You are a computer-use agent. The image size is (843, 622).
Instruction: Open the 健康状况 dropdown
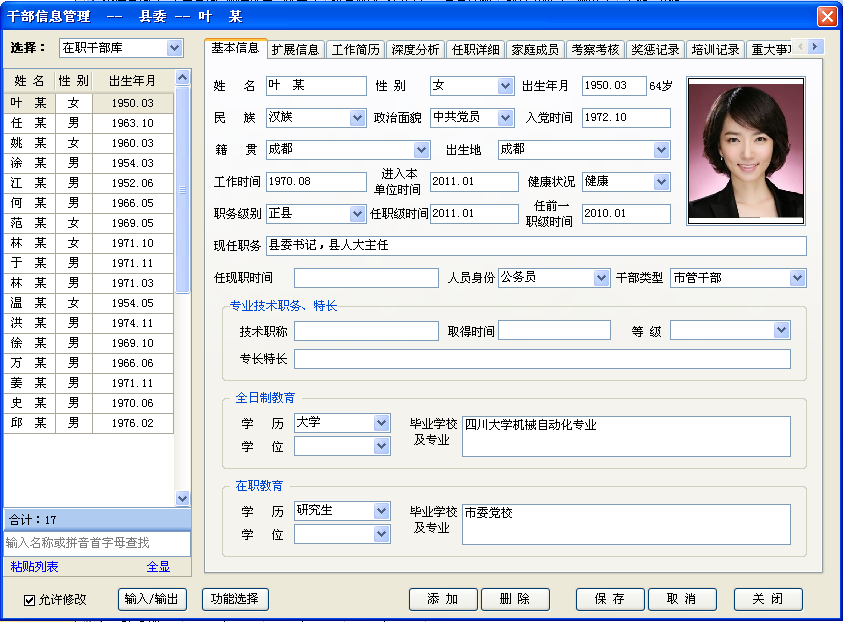(661, 182)
